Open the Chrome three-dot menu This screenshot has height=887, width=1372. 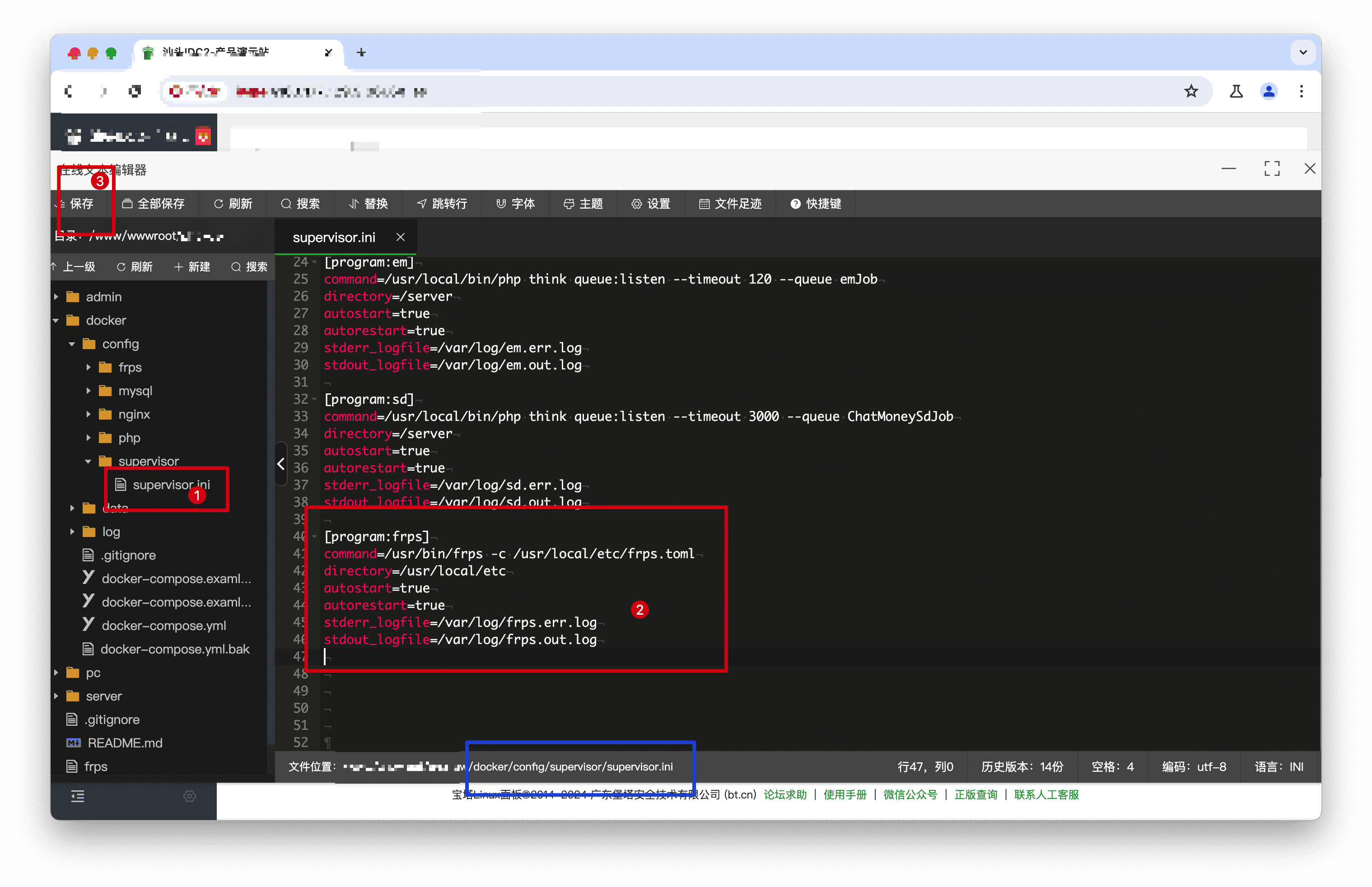point(1301,91)
